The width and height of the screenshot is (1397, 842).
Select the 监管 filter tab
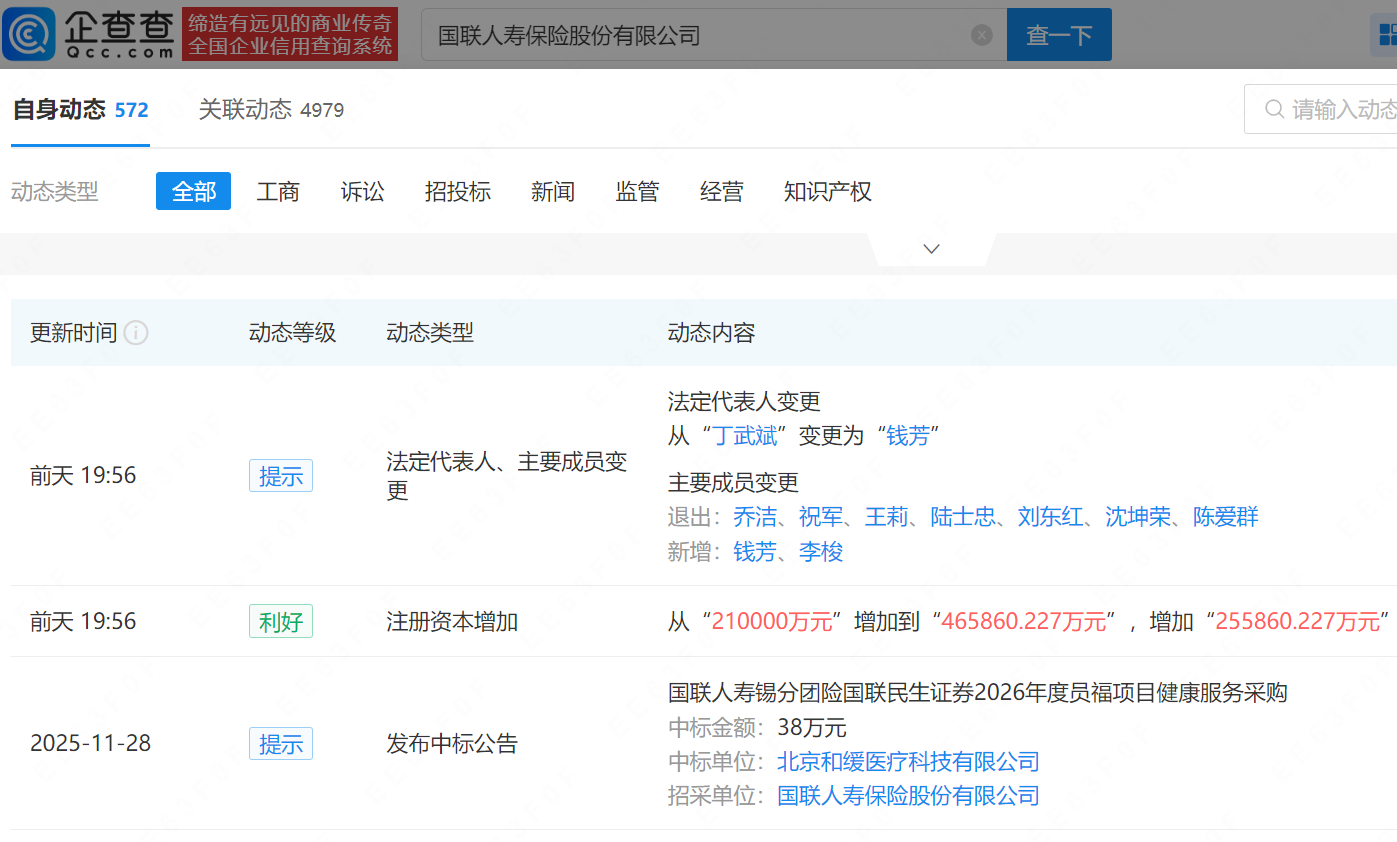637,192
